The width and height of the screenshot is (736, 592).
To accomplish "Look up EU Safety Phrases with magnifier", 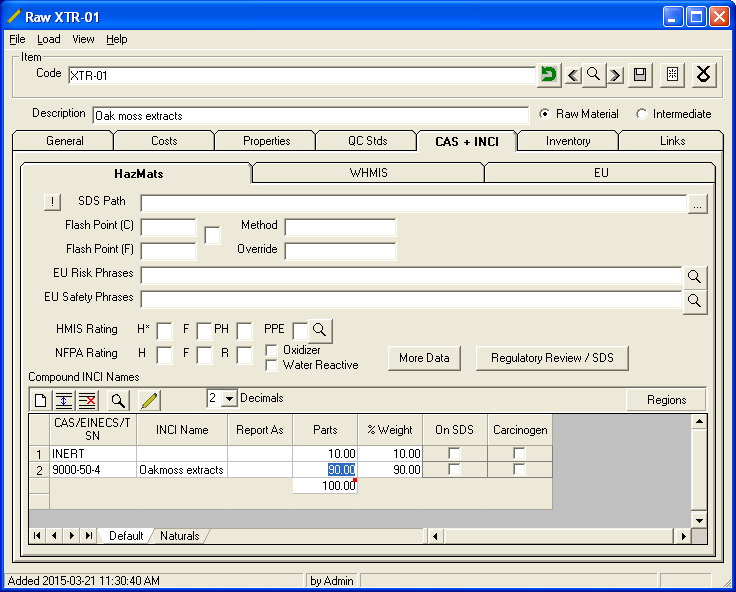I will pyautogui.click(x=694, y=300).
